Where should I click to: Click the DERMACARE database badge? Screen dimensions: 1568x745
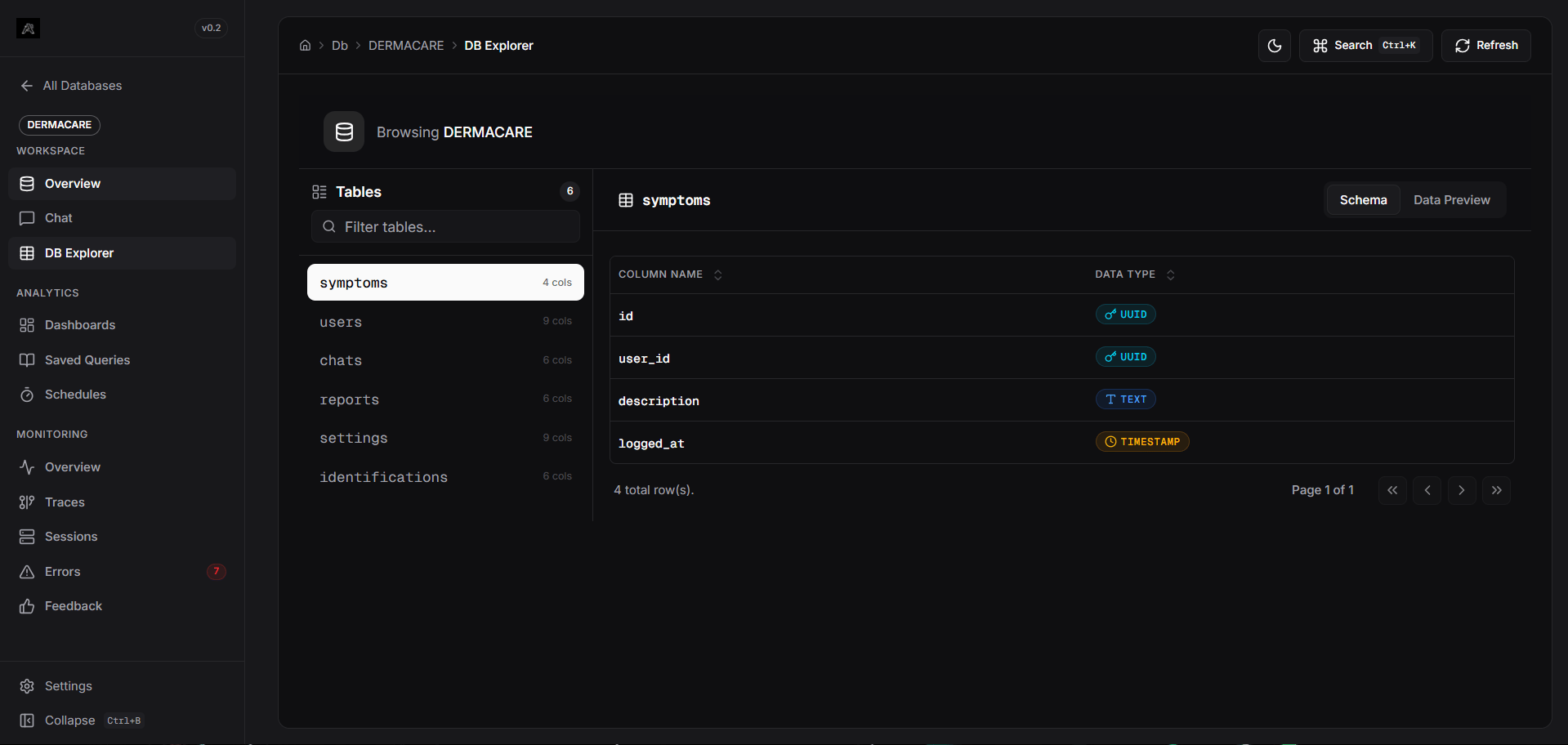tap(60, 125)
